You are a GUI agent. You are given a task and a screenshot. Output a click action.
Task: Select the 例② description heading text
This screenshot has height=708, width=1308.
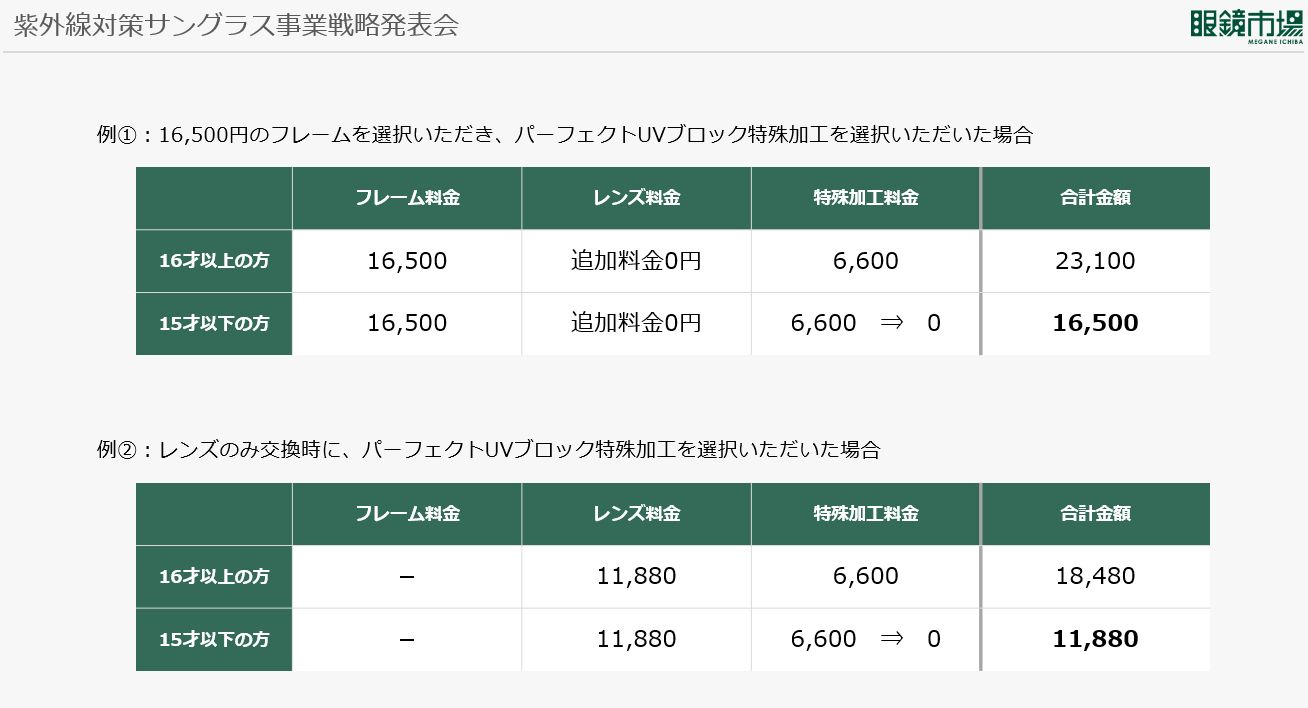(488, 450)
